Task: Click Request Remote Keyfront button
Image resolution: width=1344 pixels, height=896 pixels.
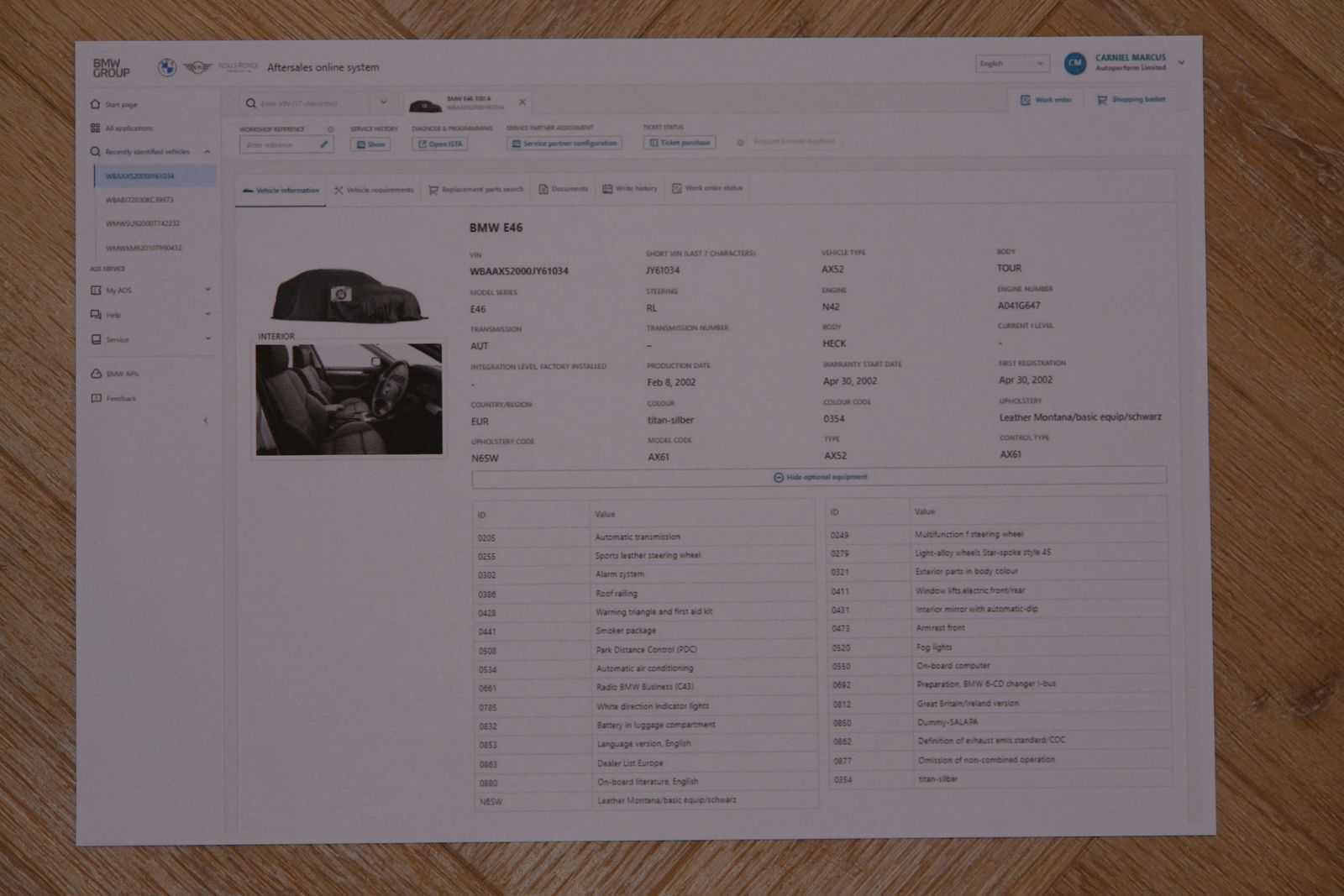Action: pyautogui.click(x=794, y=142)
